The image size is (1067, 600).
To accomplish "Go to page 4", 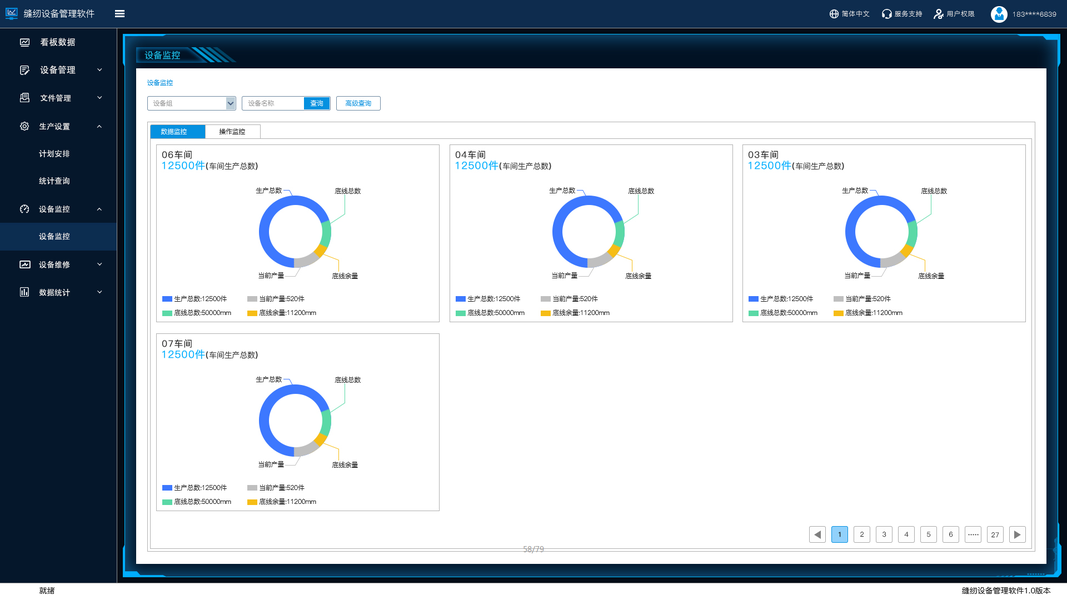I will 906,535.
